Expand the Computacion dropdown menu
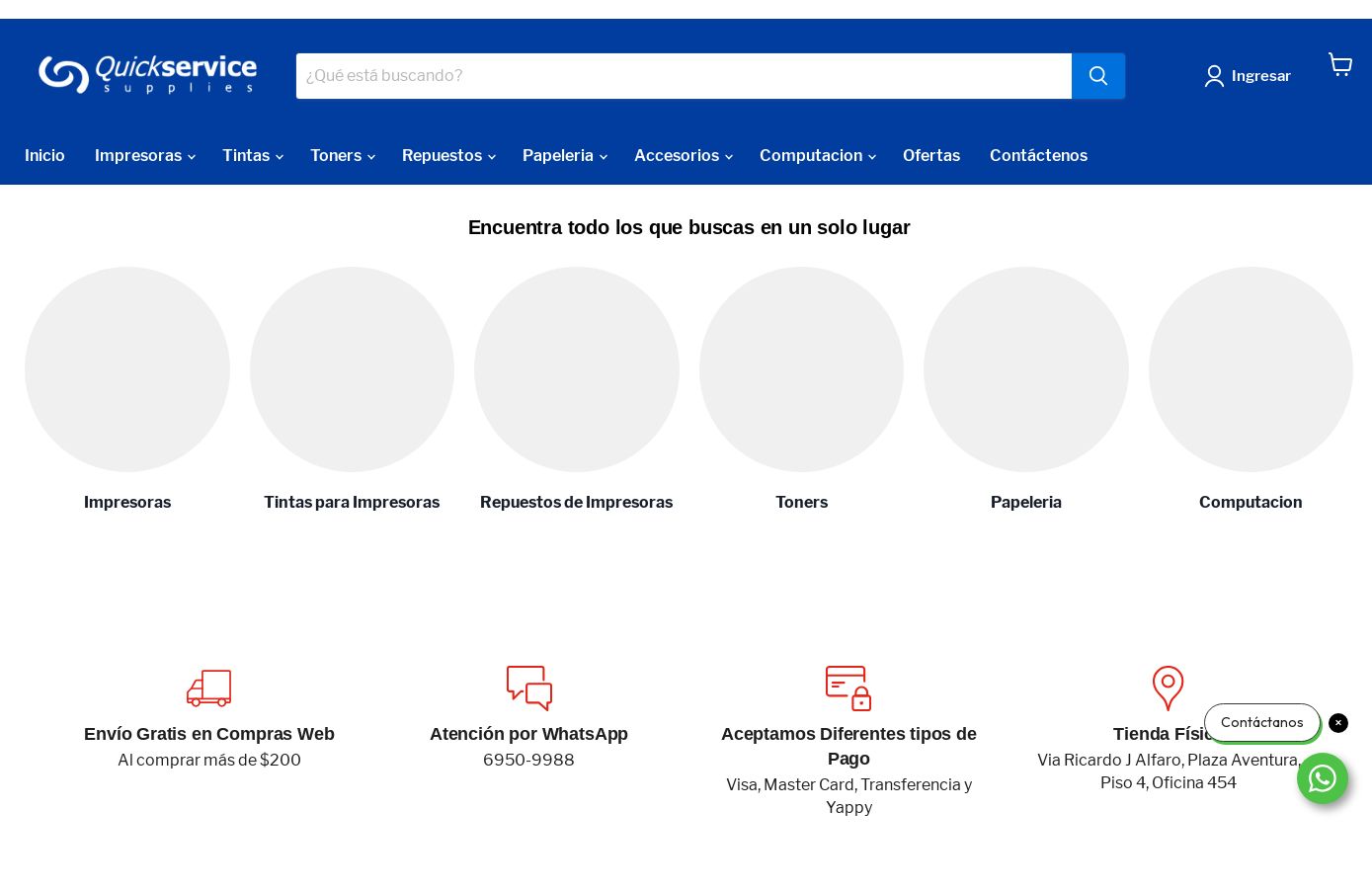The height and width of the screenshot is (891, 1372). point(817,156)
